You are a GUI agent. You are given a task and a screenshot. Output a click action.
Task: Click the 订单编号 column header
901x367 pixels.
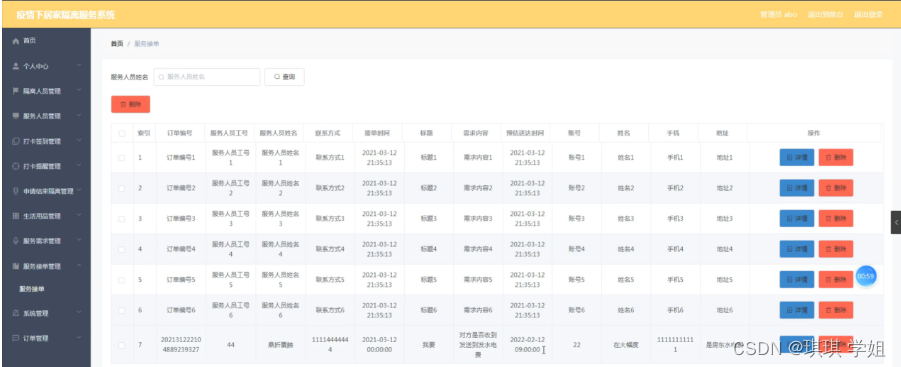click(x=180, y=133)
